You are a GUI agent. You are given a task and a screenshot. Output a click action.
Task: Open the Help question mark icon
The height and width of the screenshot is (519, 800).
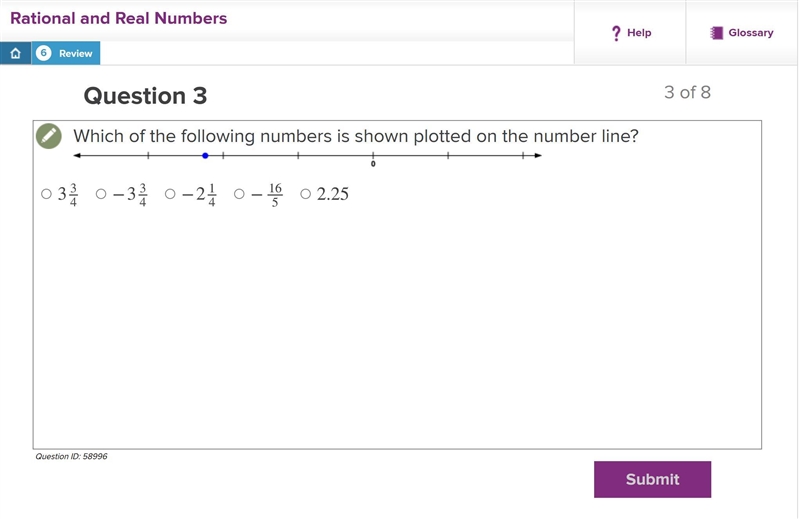(x=616, y=33)
